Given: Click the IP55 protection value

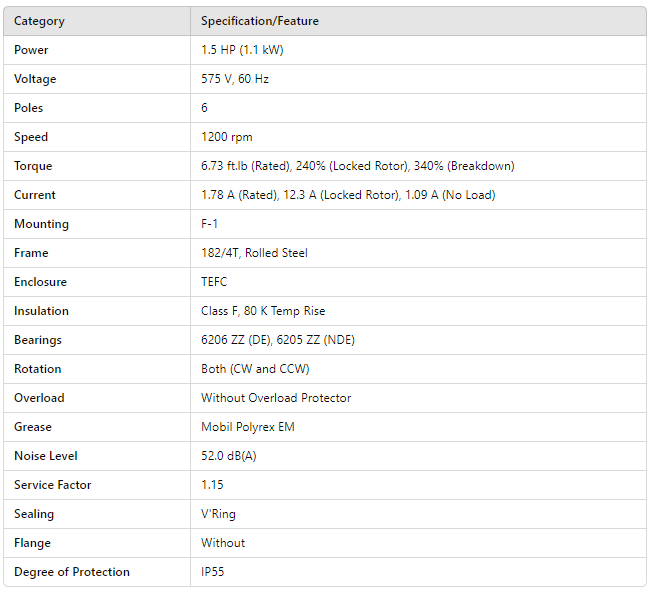Looking at the screenshot, I should pyautogui.click(x=215, y=572).
